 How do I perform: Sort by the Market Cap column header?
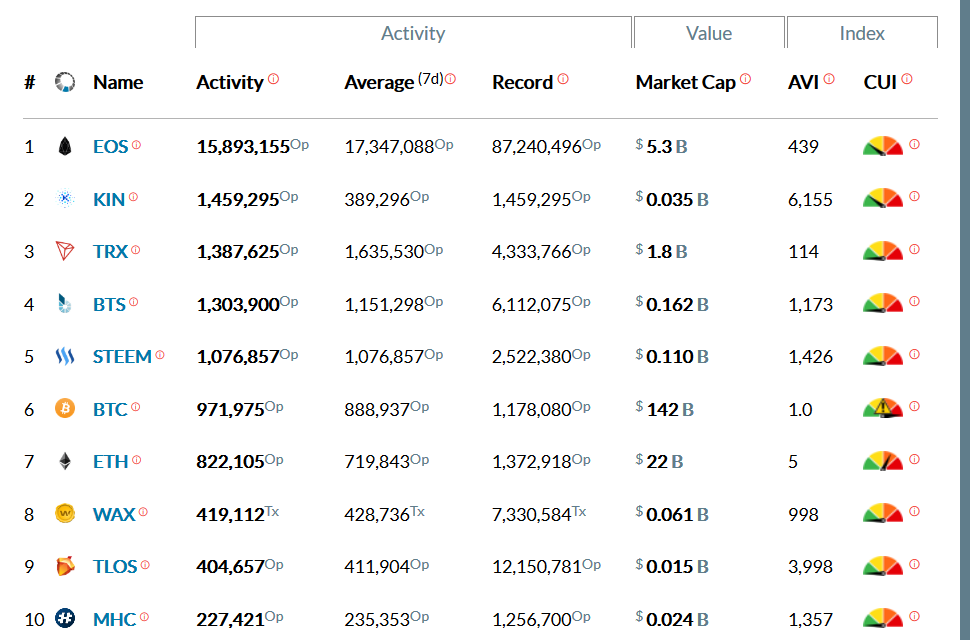coord(685,82)
